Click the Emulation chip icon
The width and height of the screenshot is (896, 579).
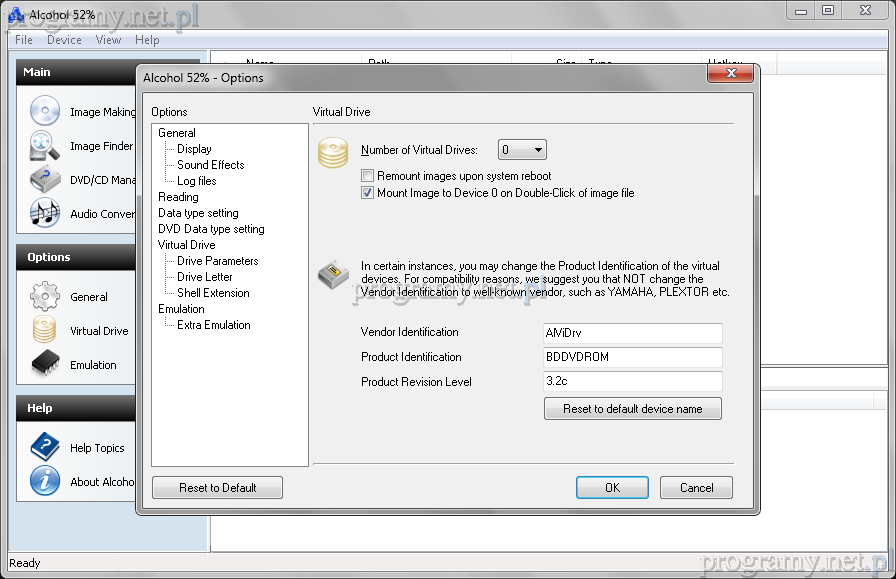(45, 365)
